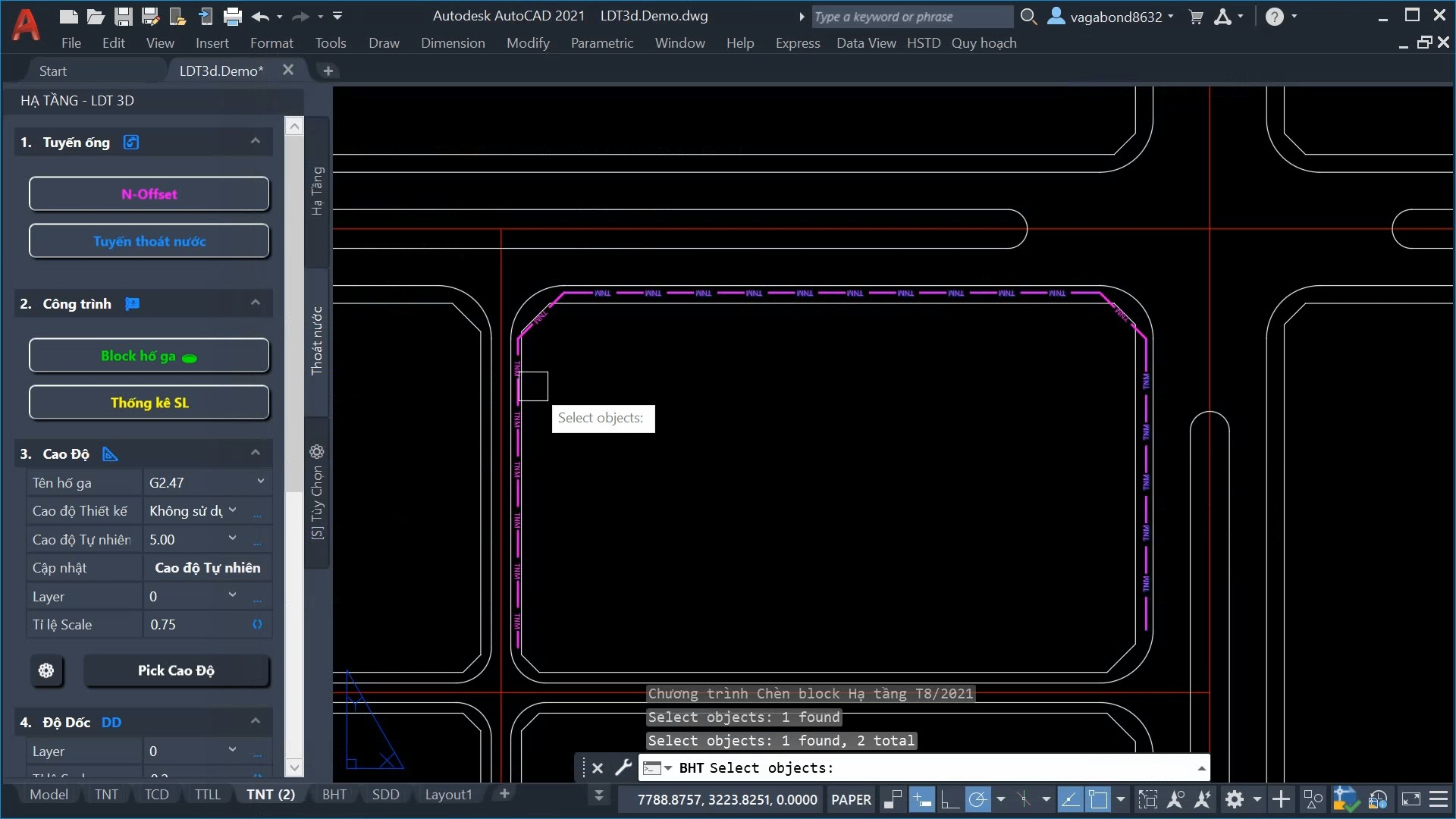The width and height of the screenshot is (1456, 819).
Task: Open the Cao độ Tự nhiên 5.00 dropdown
Action: [232, 538]
